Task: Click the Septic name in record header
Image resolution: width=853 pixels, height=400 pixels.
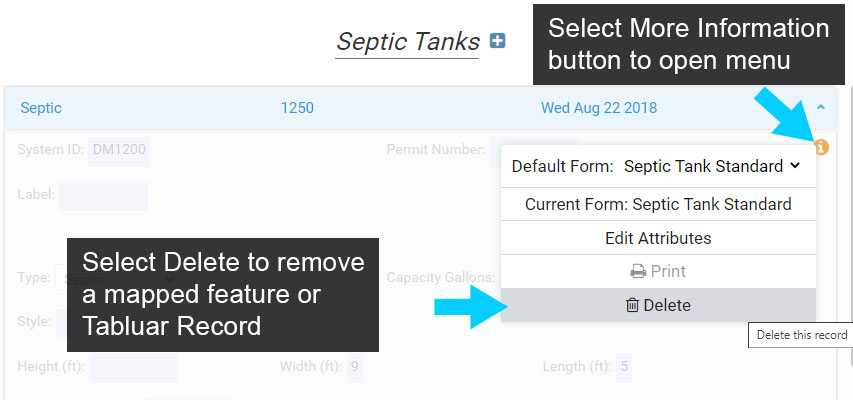Action: point(41,107)
